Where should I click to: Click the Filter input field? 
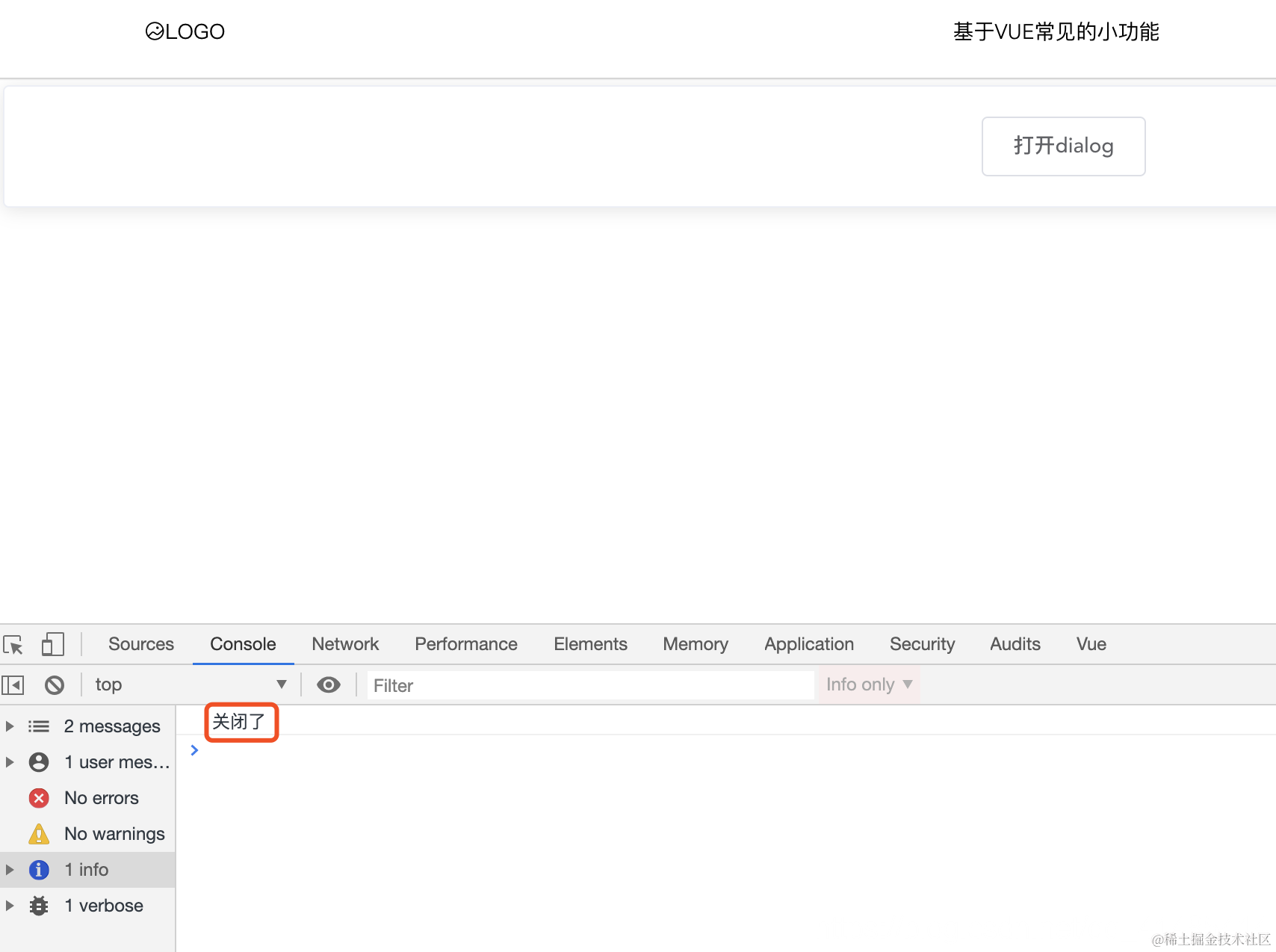click(590, 685)
